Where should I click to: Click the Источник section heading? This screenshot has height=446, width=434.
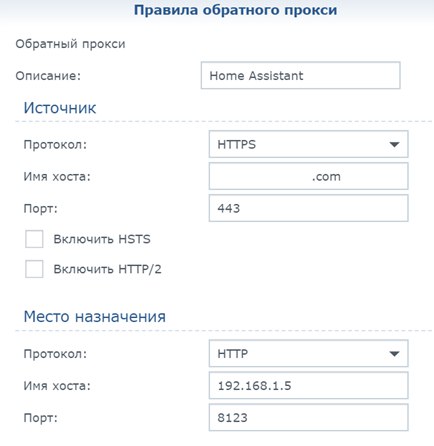click(x=60, y=108)
